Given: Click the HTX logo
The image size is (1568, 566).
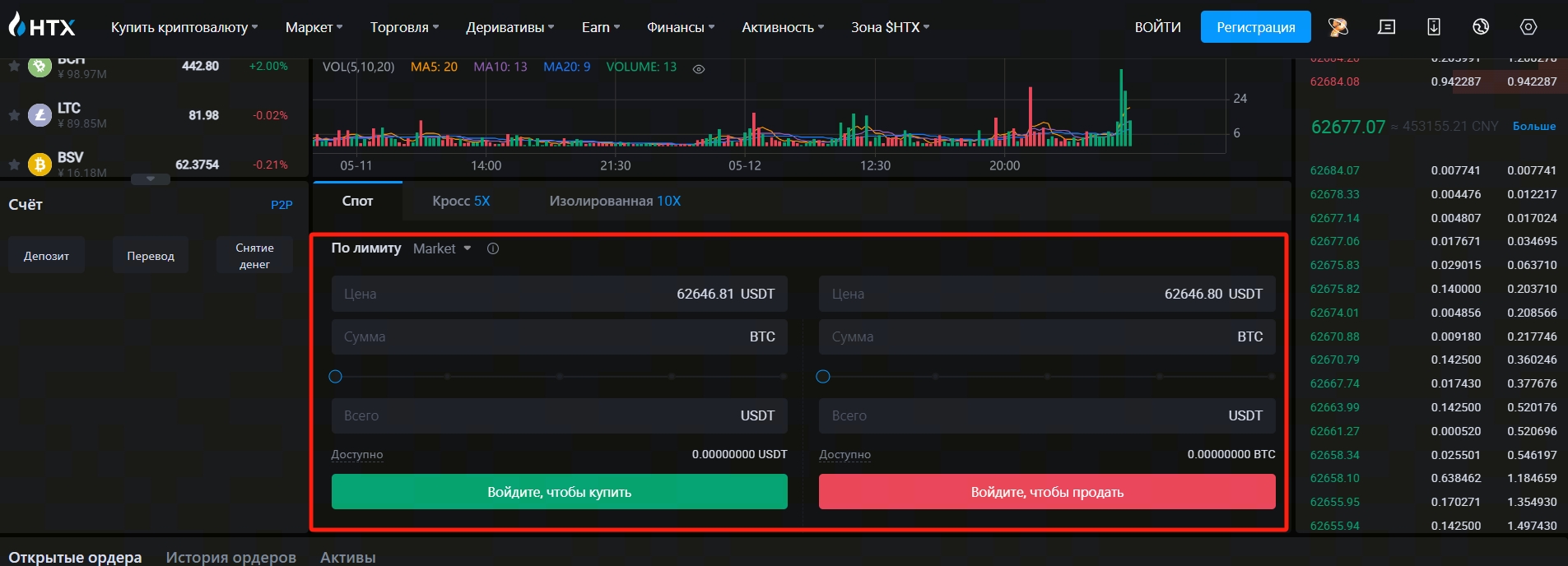Looking at the screenshot, I should click(x=42, y=26).
